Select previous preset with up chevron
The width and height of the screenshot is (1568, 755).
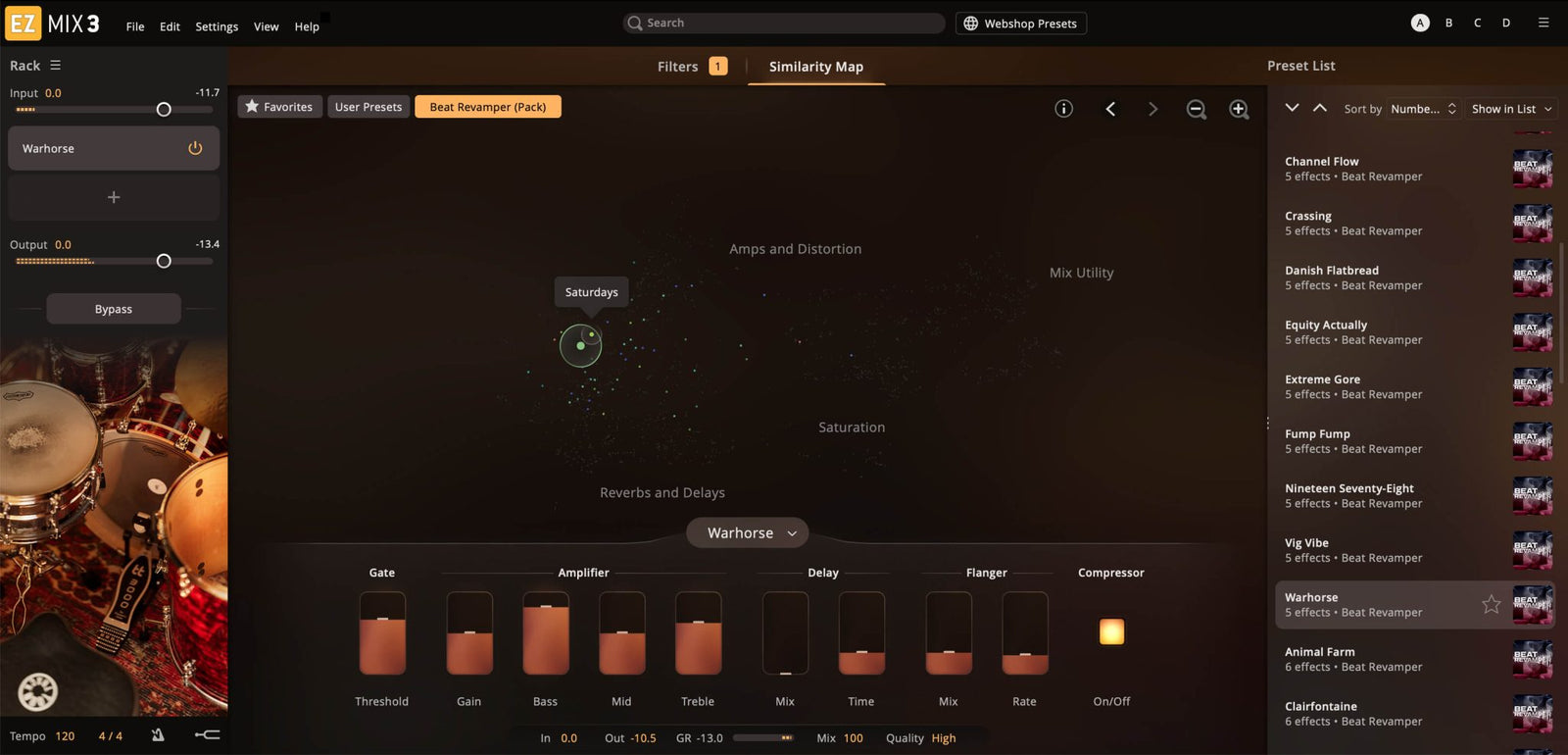[1320, 108]
